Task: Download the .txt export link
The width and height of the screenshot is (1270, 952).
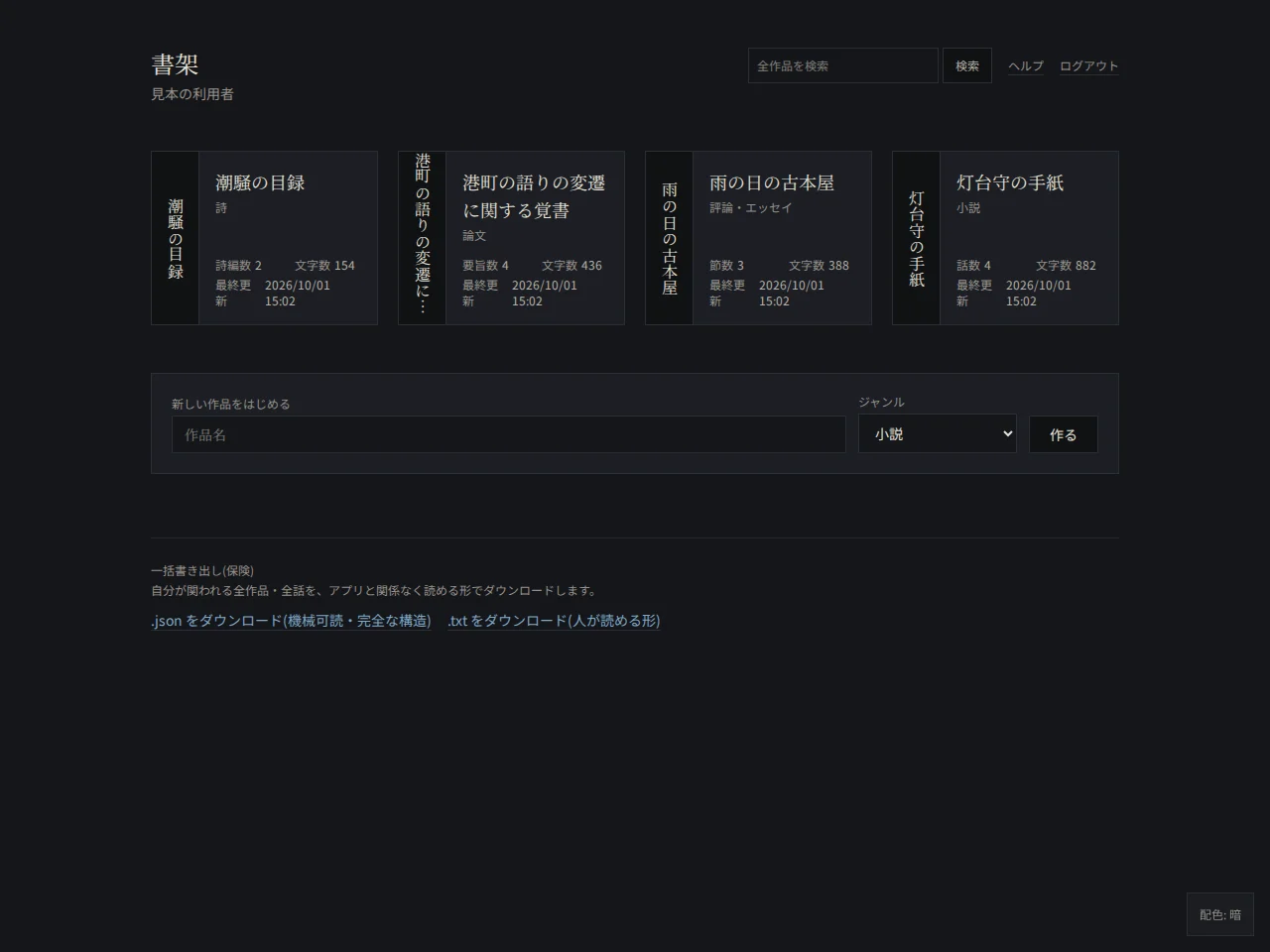Action: point(554,621)
